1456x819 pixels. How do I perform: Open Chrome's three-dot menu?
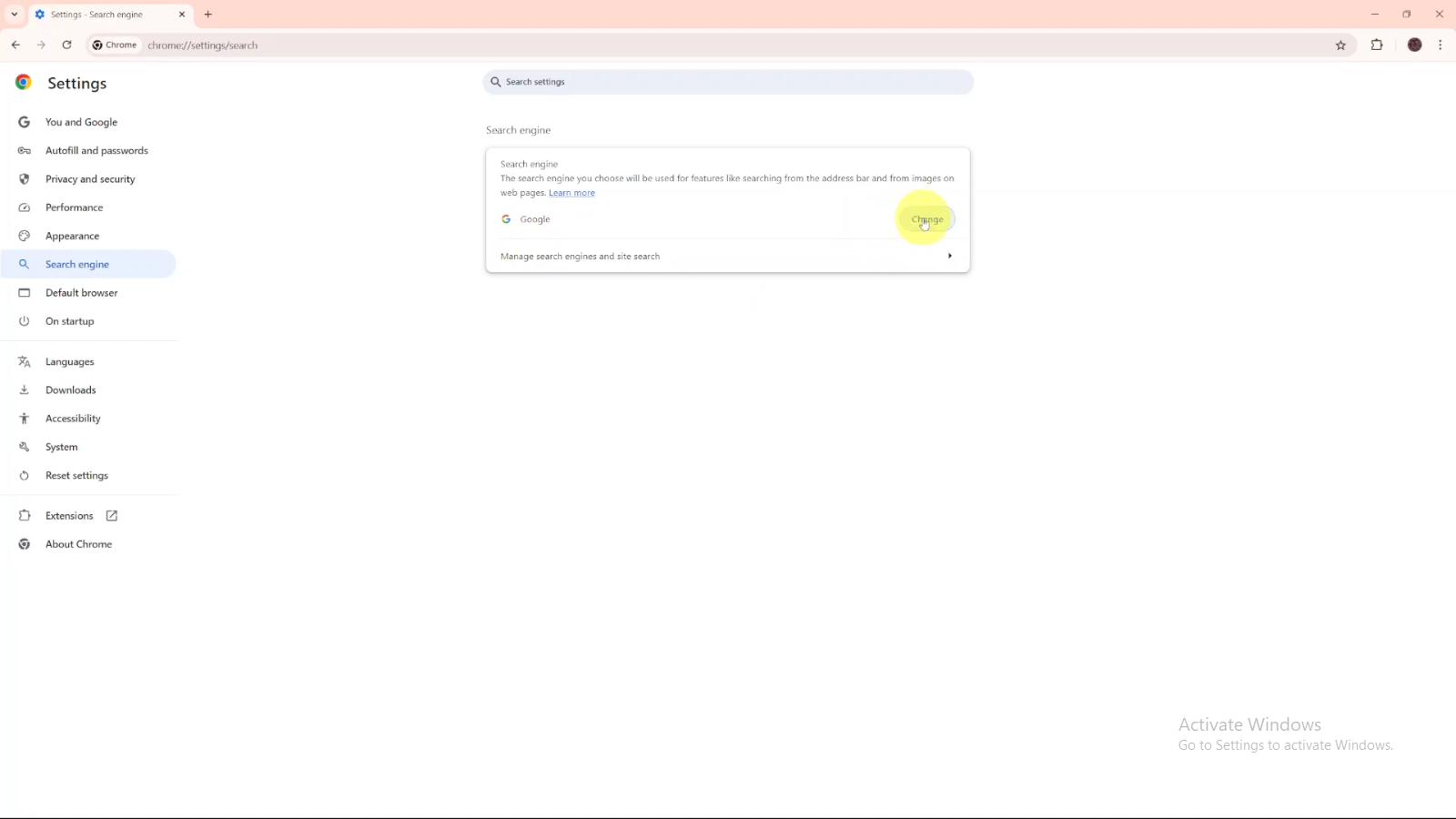1441,45
